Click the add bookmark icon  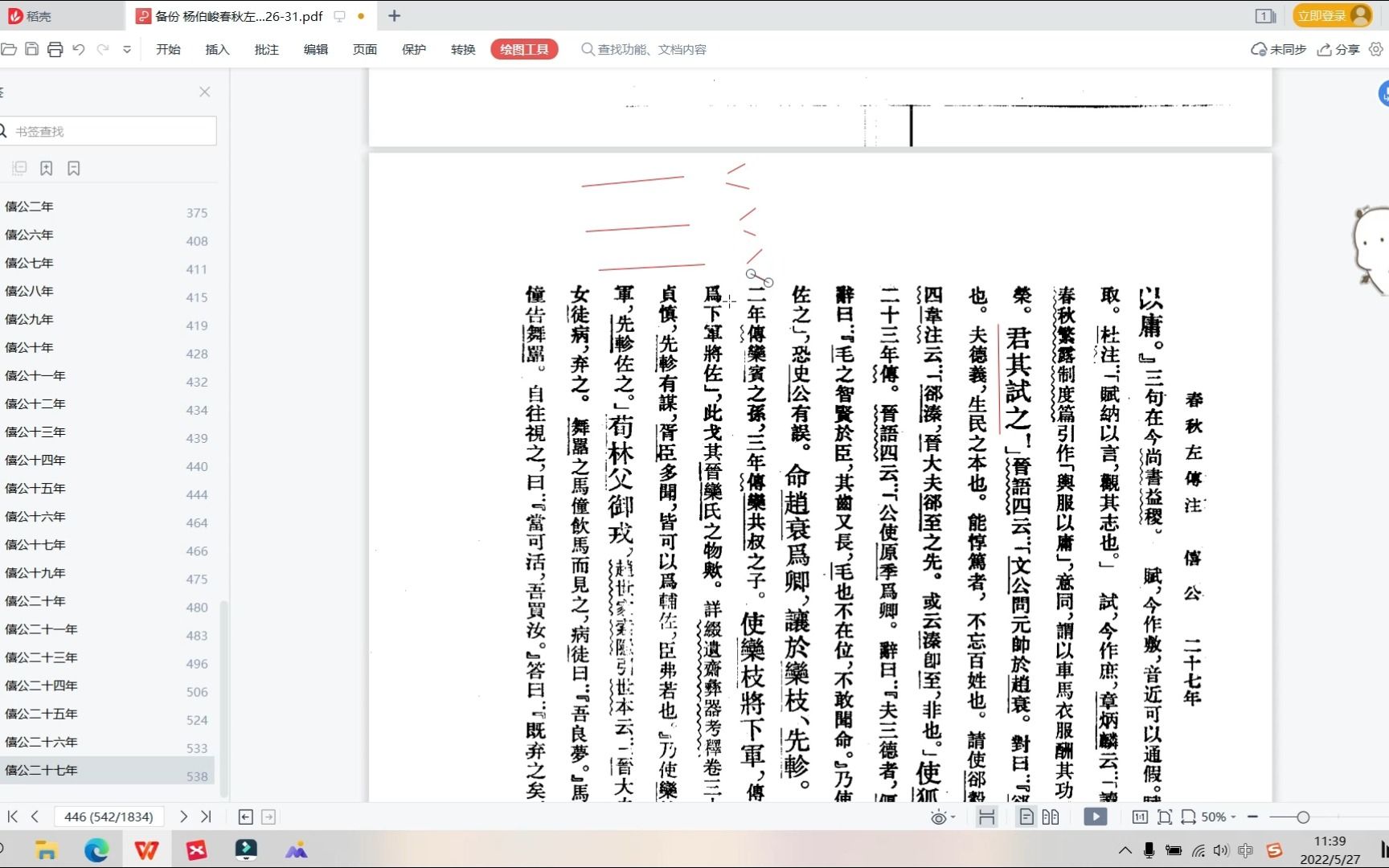tap(47, 168)
